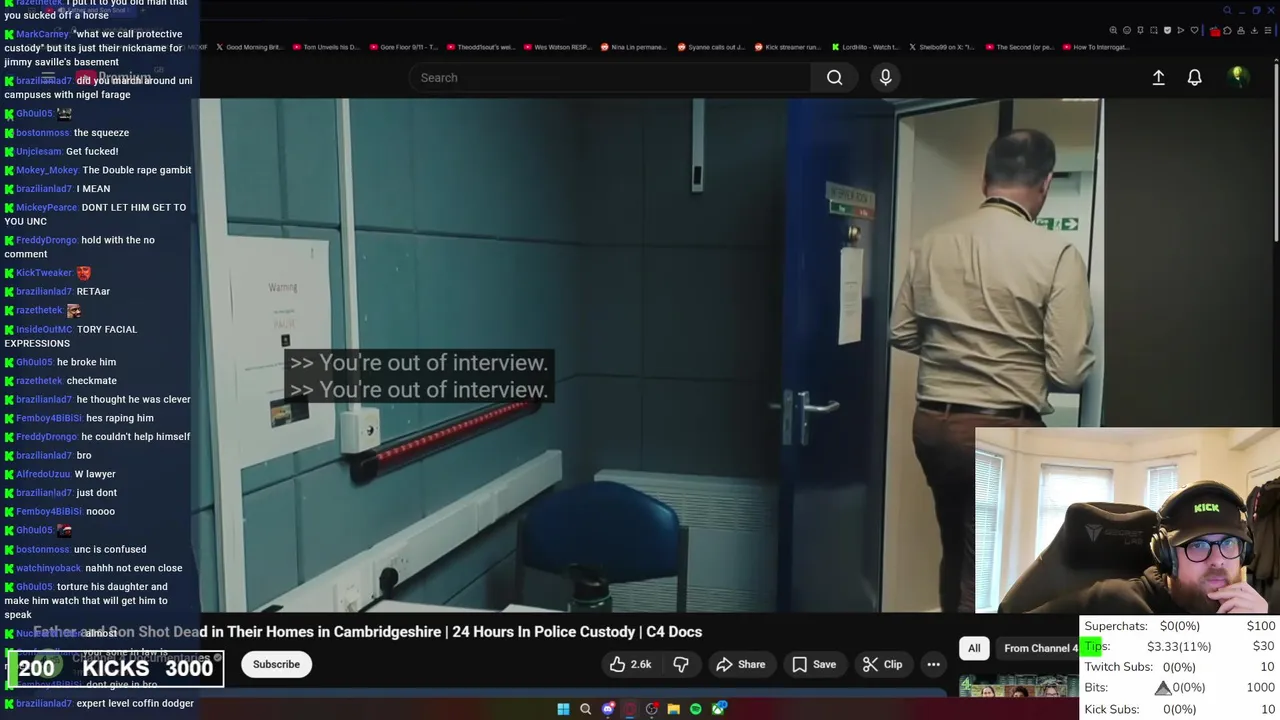1280x720 pixels.
Task: Open the LordHito - Watch bookmark
Action: point(865,47)
